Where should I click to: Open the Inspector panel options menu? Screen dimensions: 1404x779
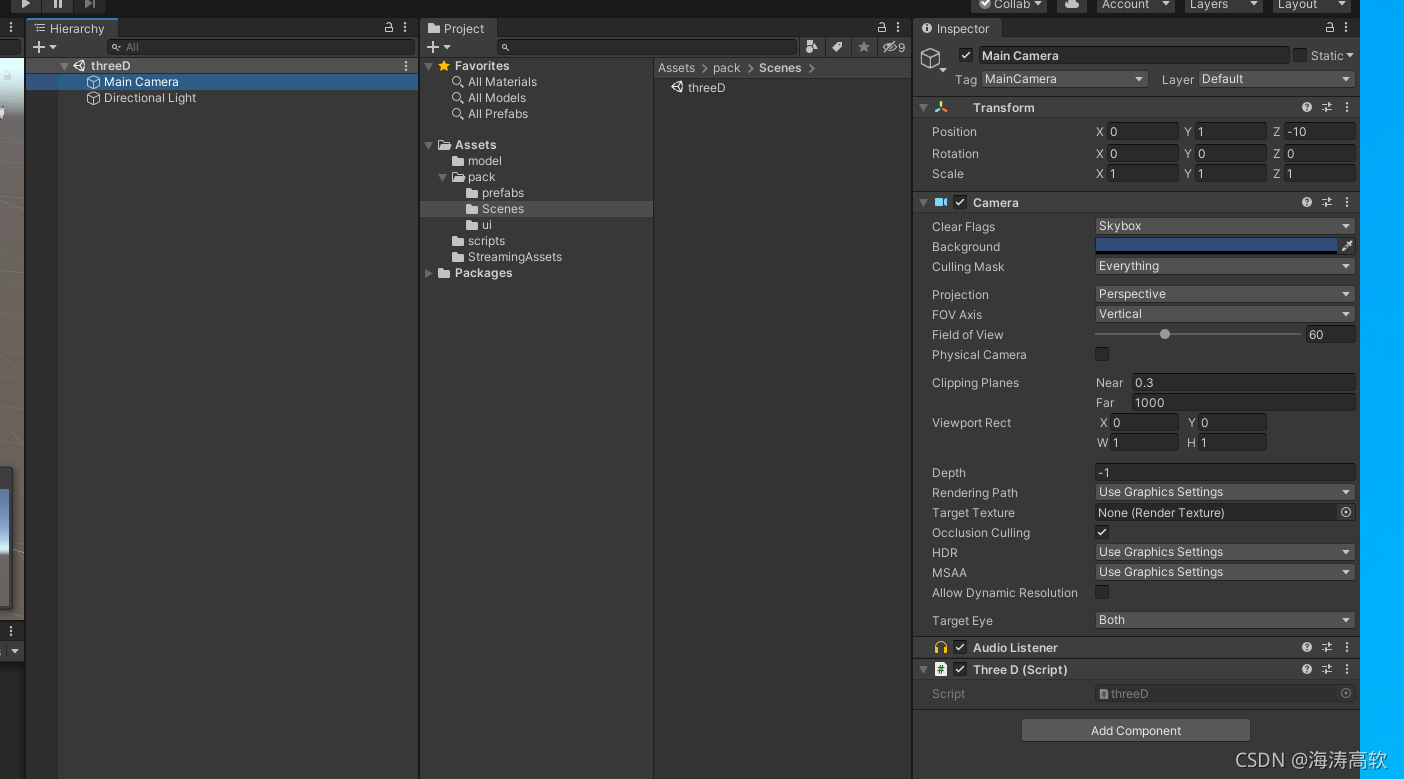coord(1346,28)
